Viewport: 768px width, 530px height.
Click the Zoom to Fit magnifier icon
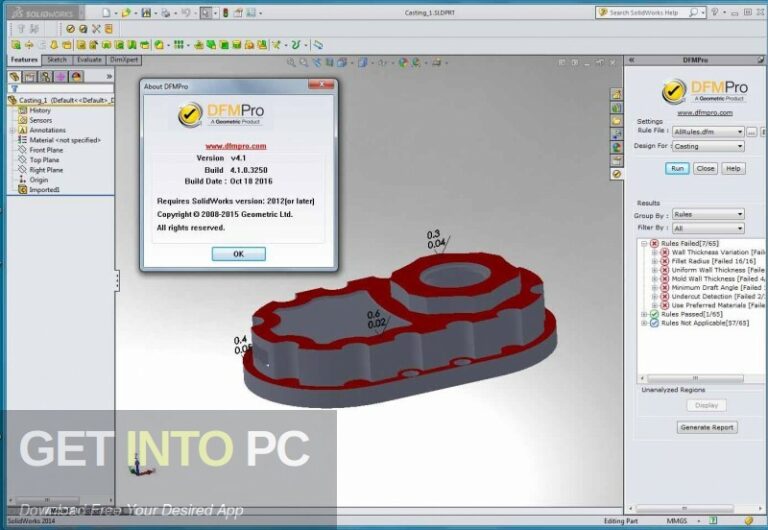coord(291,62)
